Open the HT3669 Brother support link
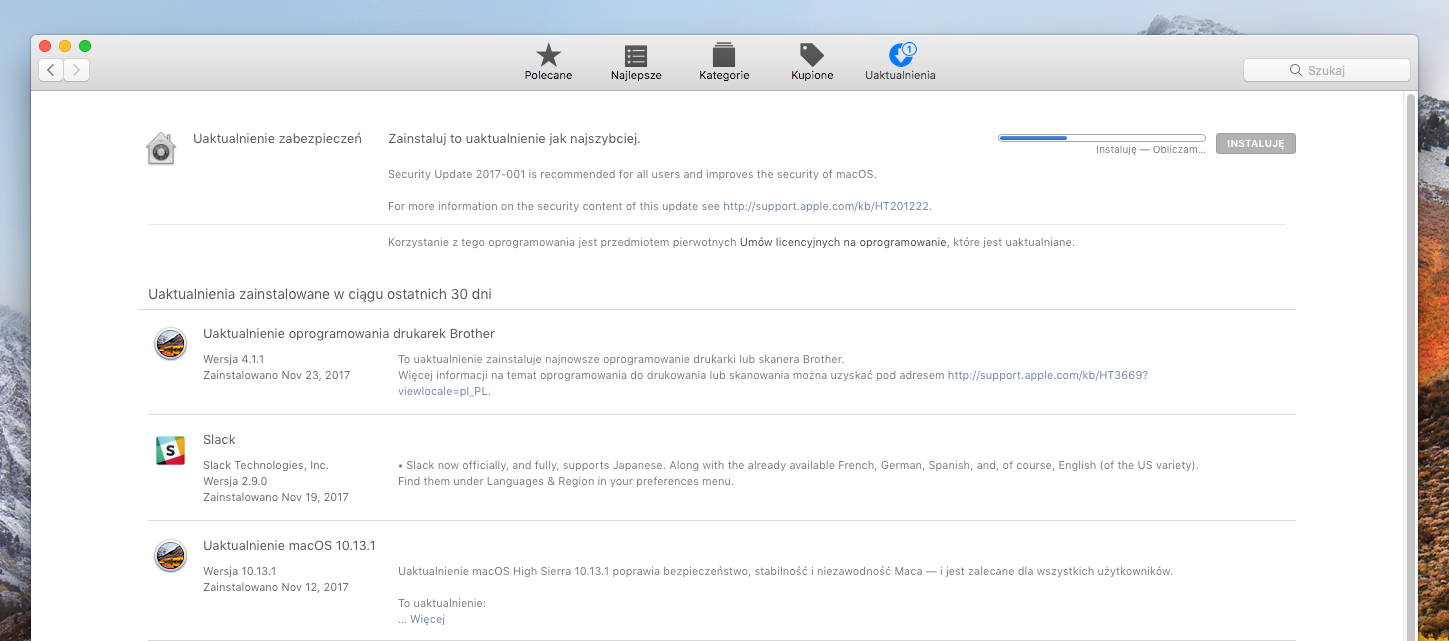 (1048, 375)
